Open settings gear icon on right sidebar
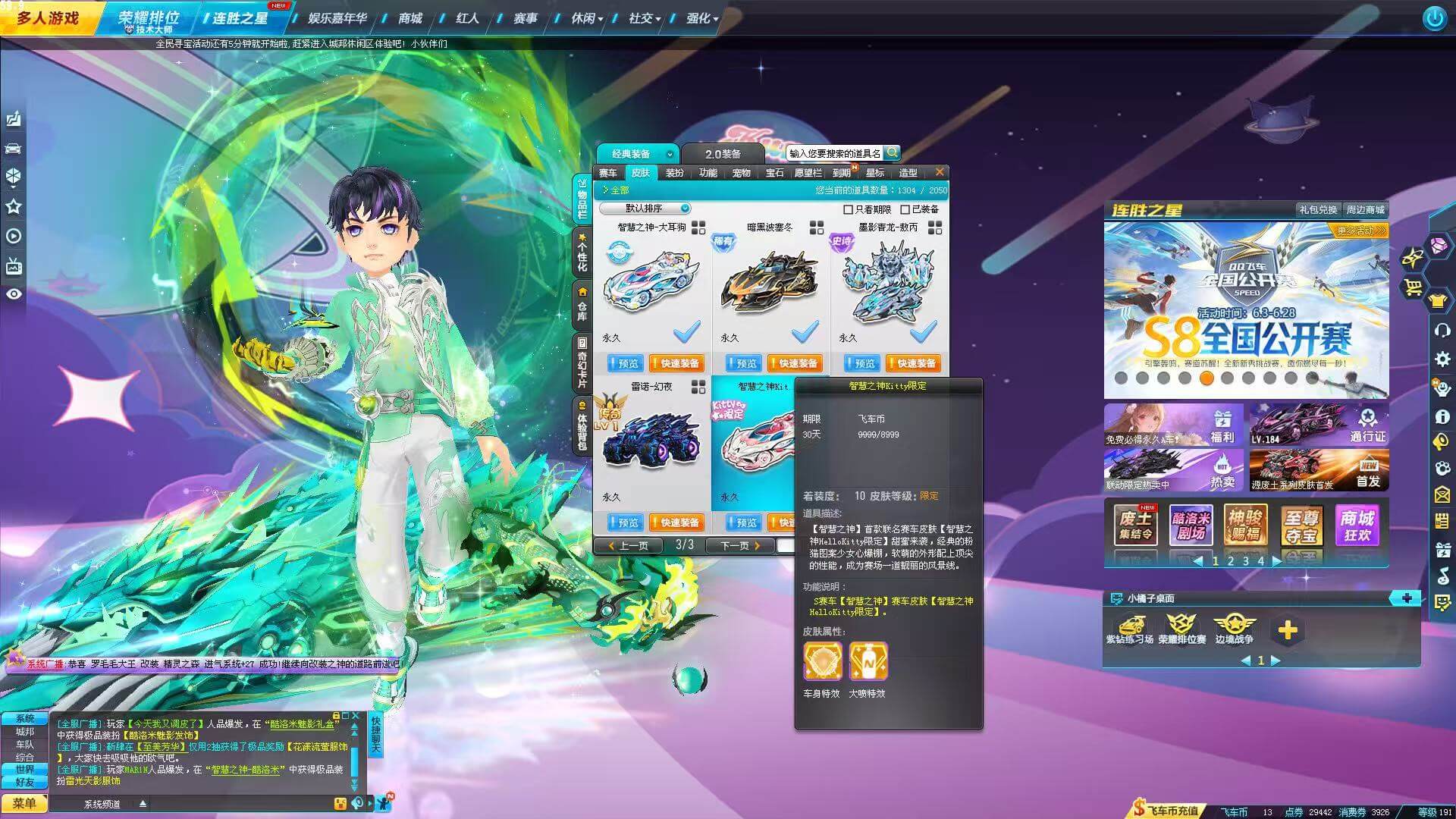Viewport: 1456px width, 819px height. pyautogui.click(x=1442, y=359)
